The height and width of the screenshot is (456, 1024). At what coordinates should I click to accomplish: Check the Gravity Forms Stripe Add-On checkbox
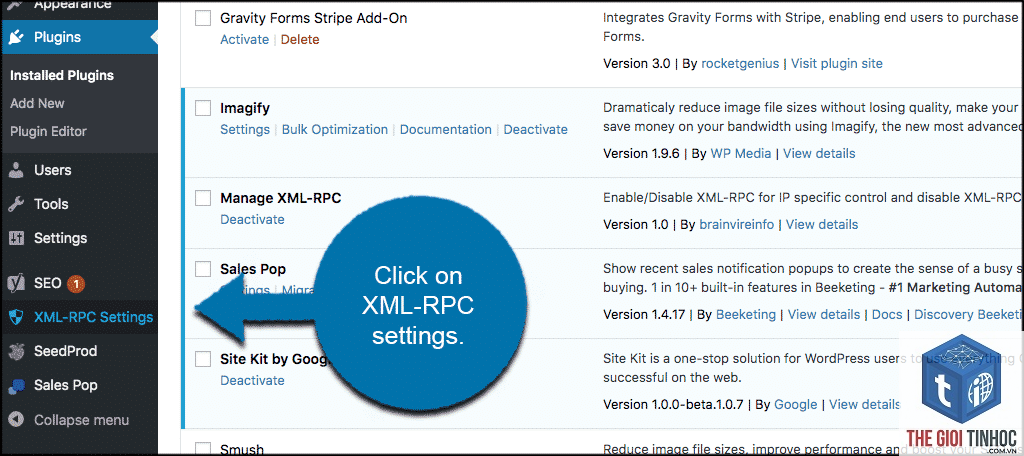(203, 18)
